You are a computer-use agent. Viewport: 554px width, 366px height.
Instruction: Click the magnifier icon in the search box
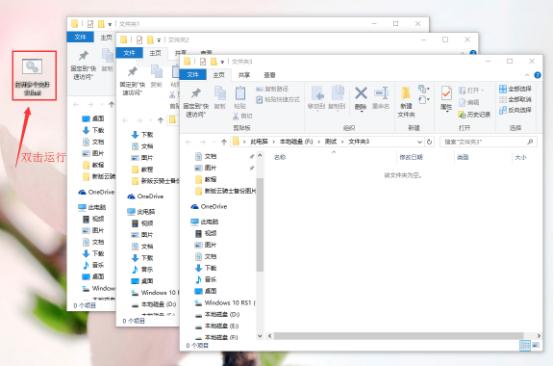pos(530,142)
